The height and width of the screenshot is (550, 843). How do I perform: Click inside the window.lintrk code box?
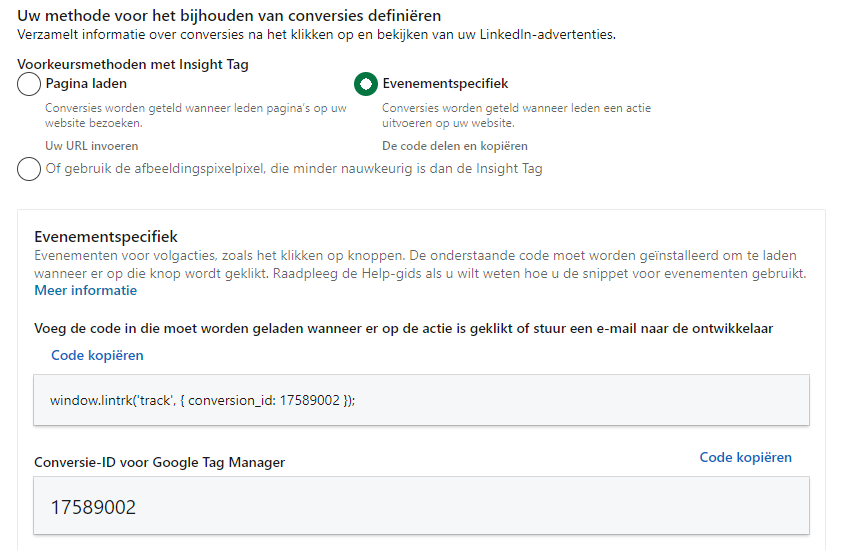pos(421,400)
